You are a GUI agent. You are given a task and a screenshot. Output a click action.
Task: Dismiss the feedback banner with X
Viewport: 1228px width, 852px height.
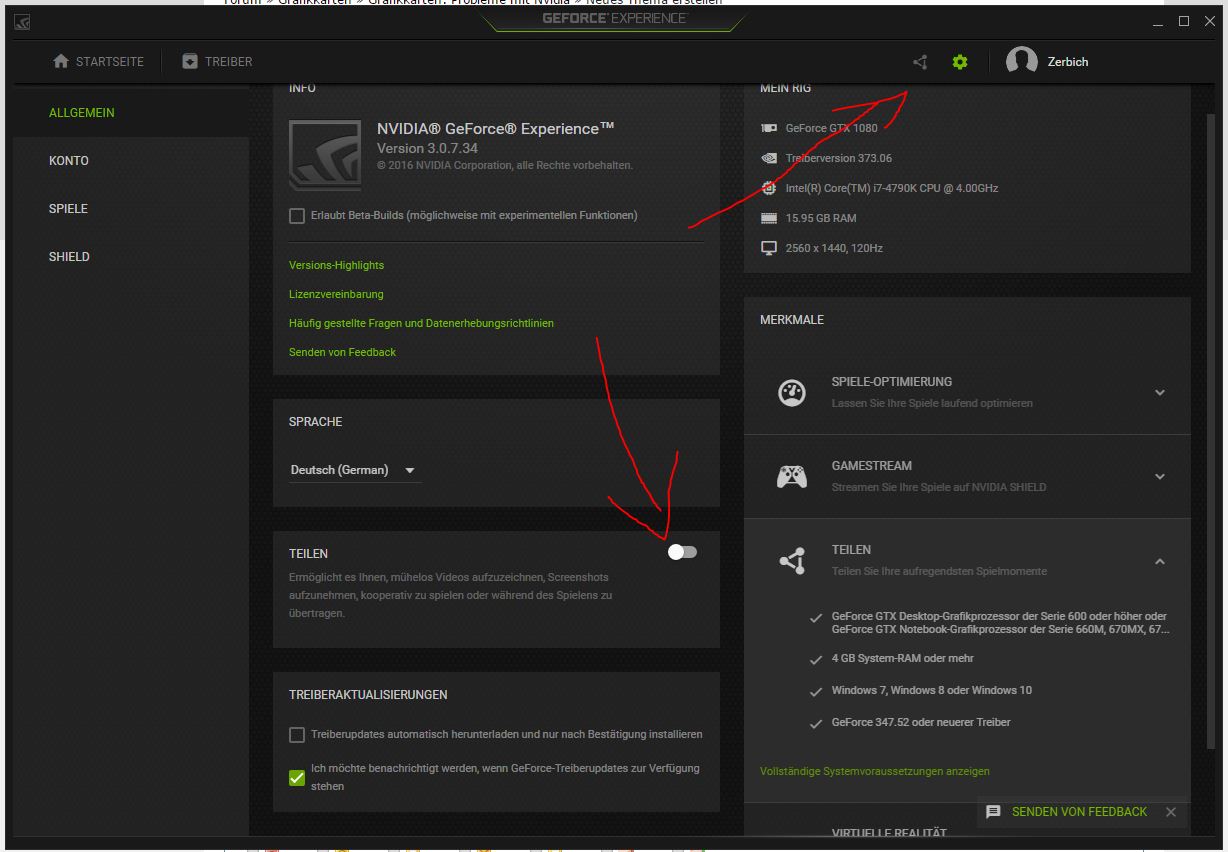(1171, 812)
